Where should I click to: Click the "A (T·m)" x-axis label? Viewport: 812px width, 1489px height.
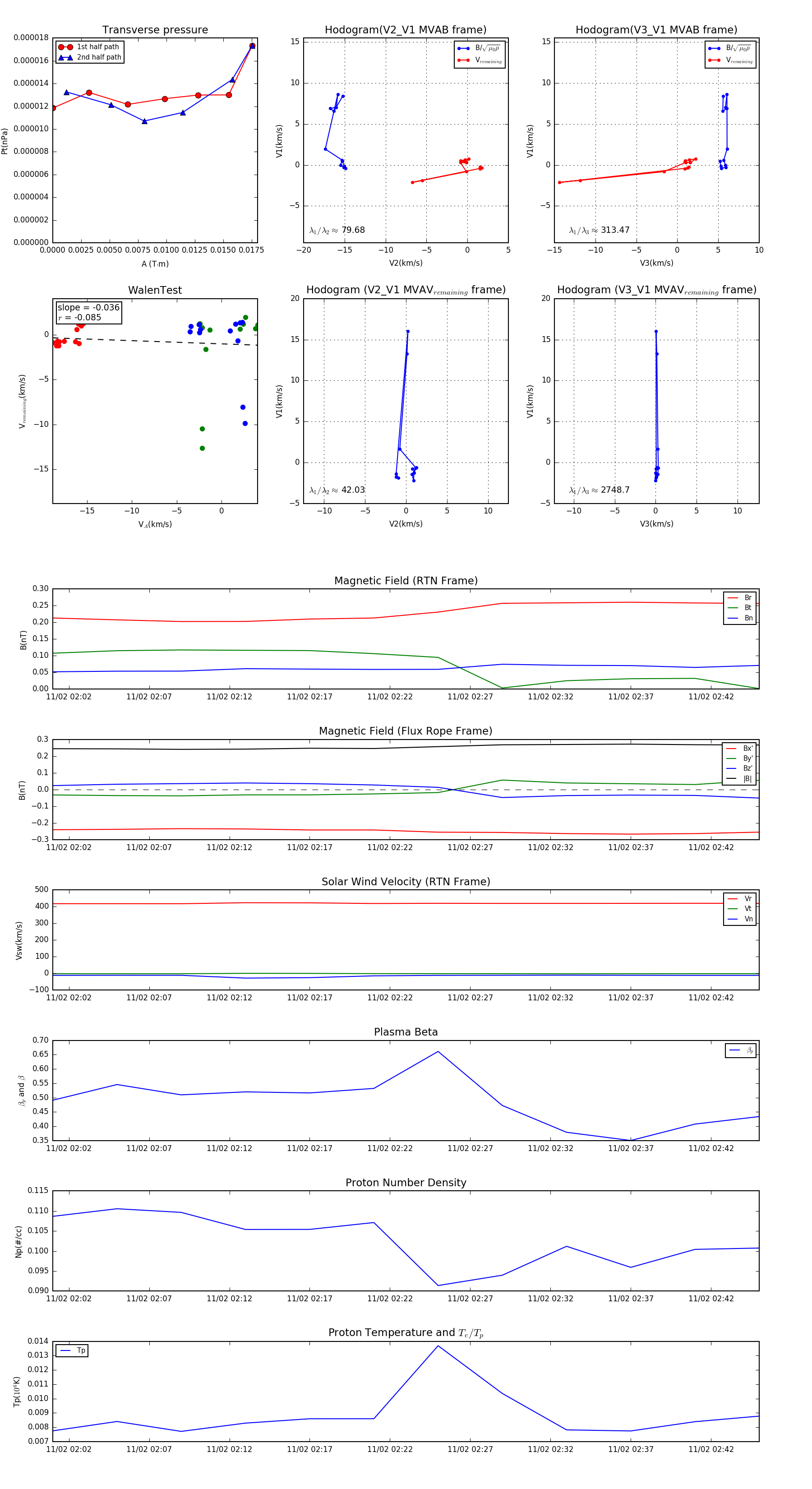(x=155, y=264)
